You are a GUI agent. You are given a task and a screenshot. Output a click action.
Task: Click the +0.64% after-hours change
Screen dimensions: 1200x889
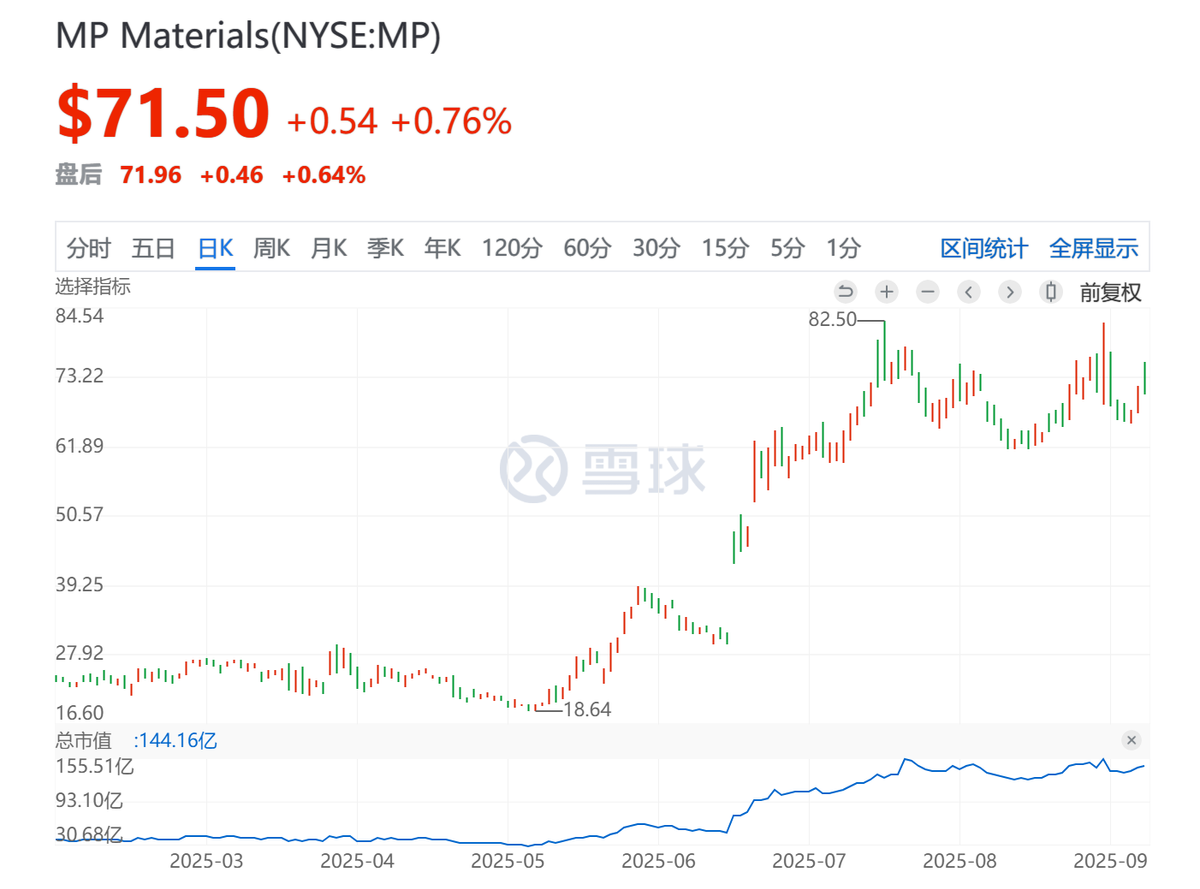point(323,175)
